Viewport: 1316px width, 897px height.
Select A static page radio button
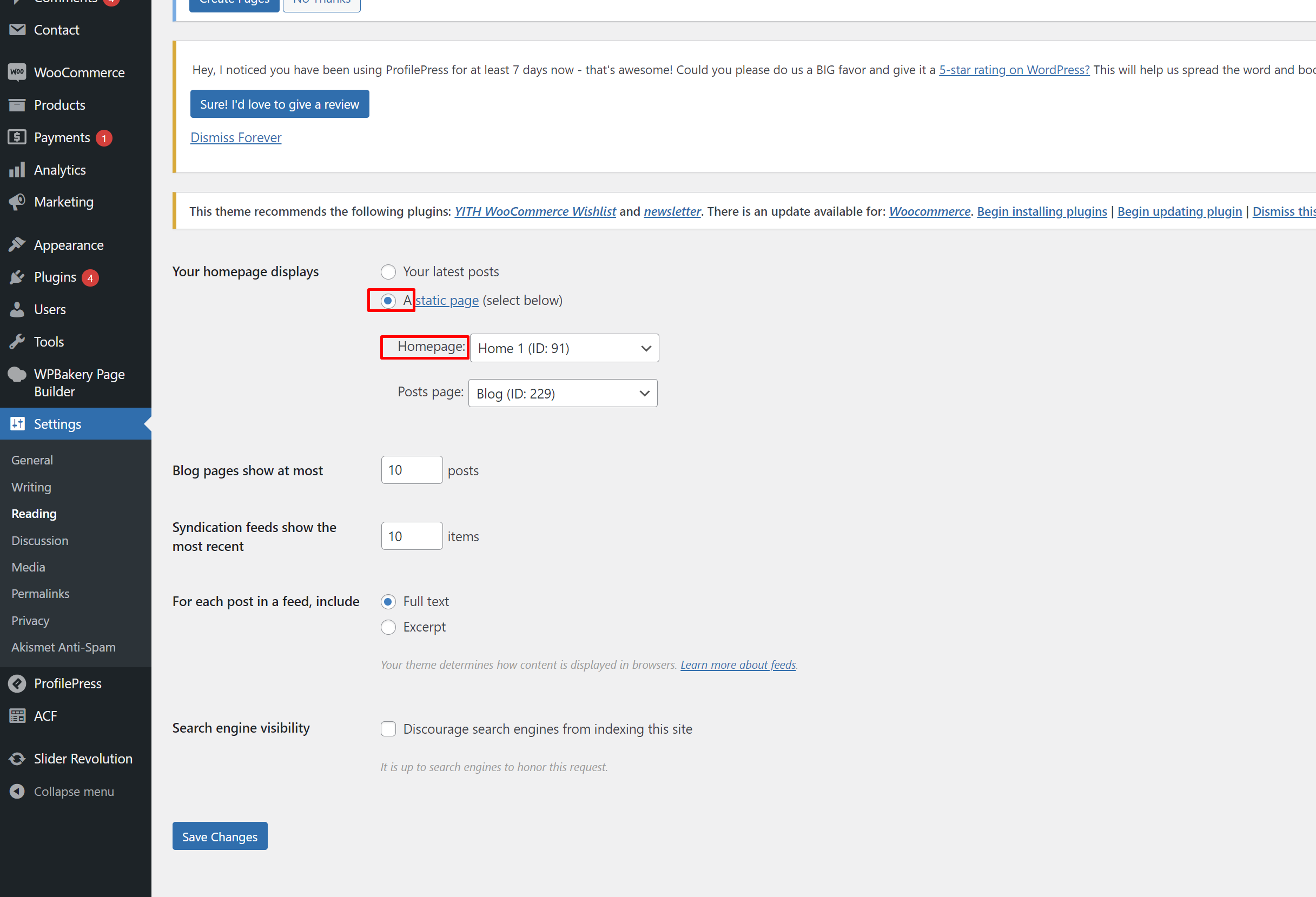pos(388,301)
